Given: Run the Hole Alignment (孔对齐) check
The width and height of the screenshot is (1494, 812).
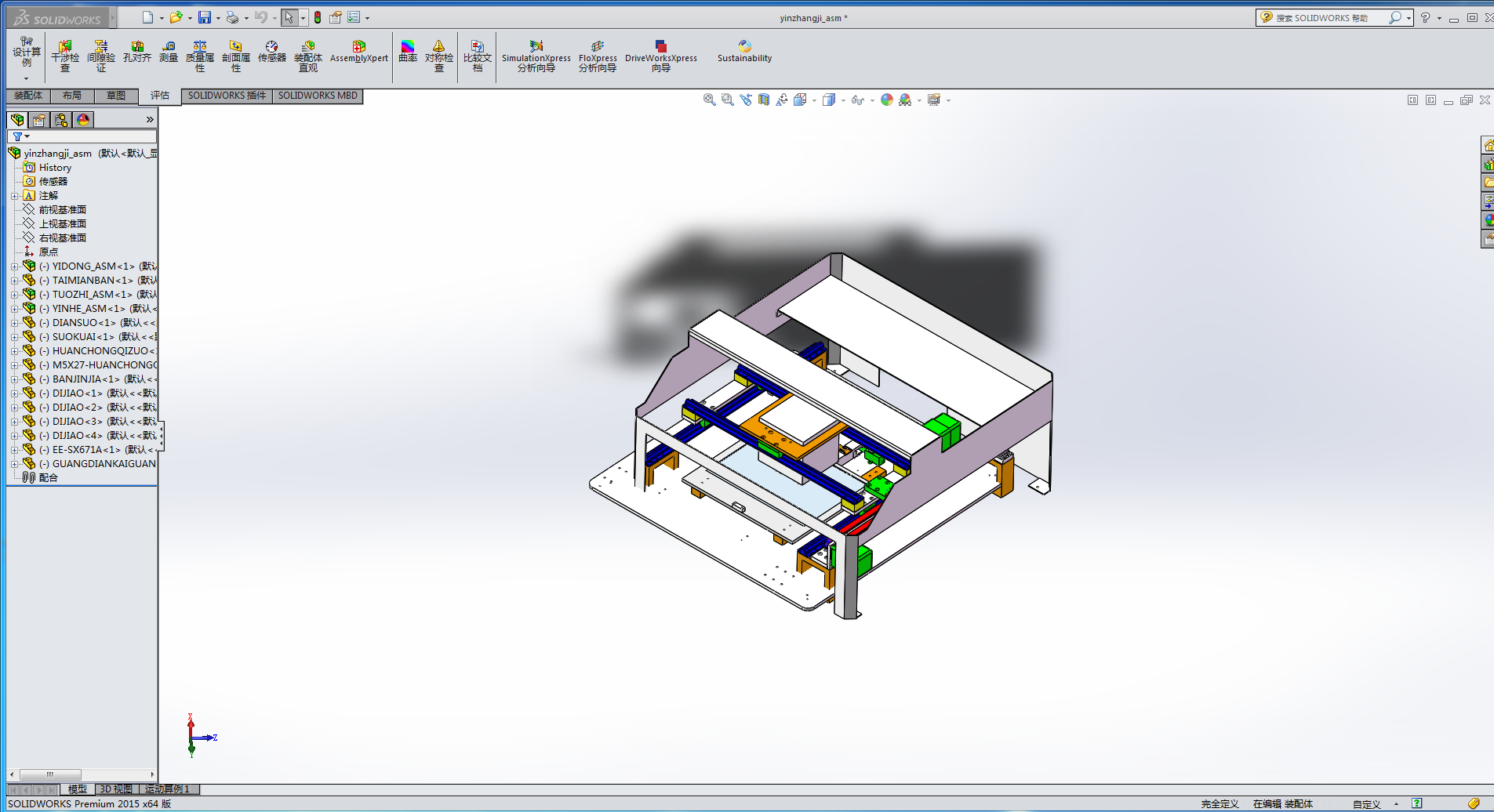Looking at the screenshot, I should click(137, 52).
